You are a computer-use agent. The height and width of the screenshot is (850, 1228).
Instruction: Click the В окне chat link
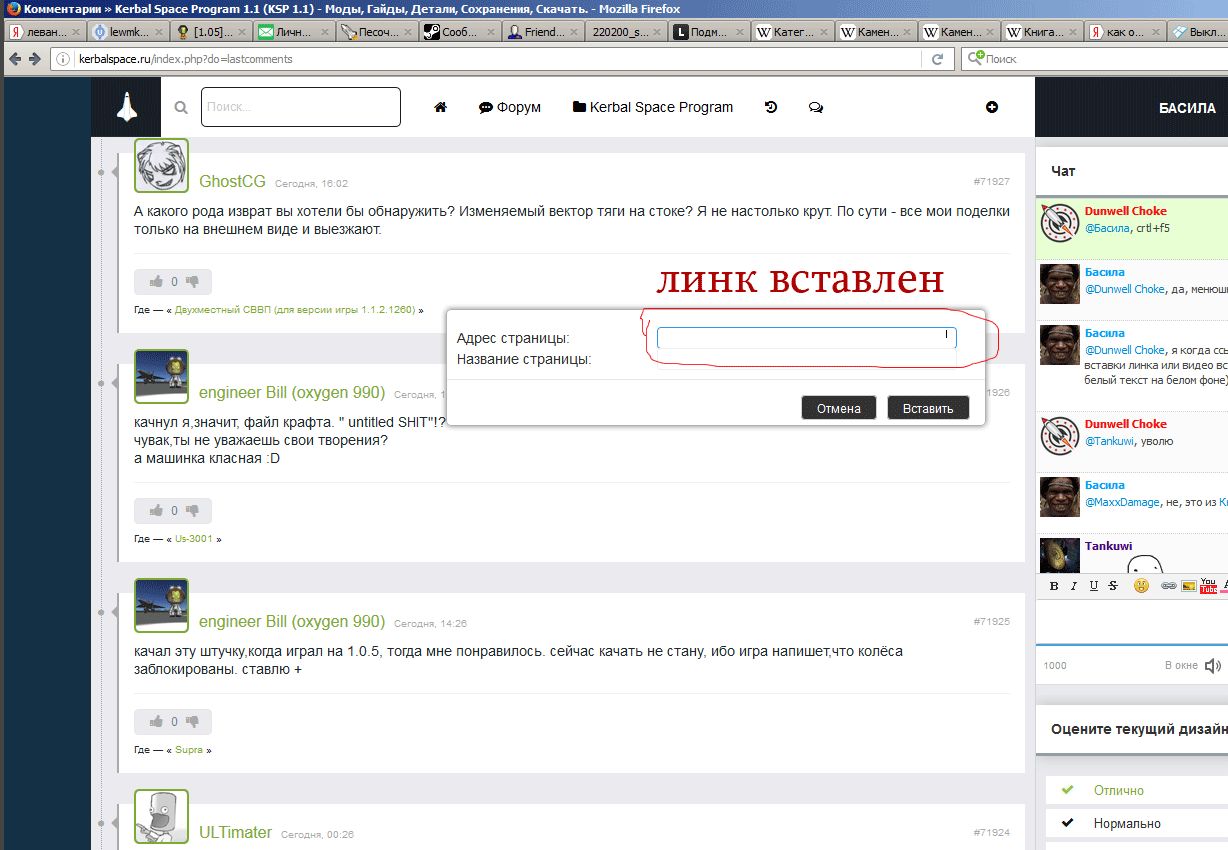click(x=1181, y=665)
